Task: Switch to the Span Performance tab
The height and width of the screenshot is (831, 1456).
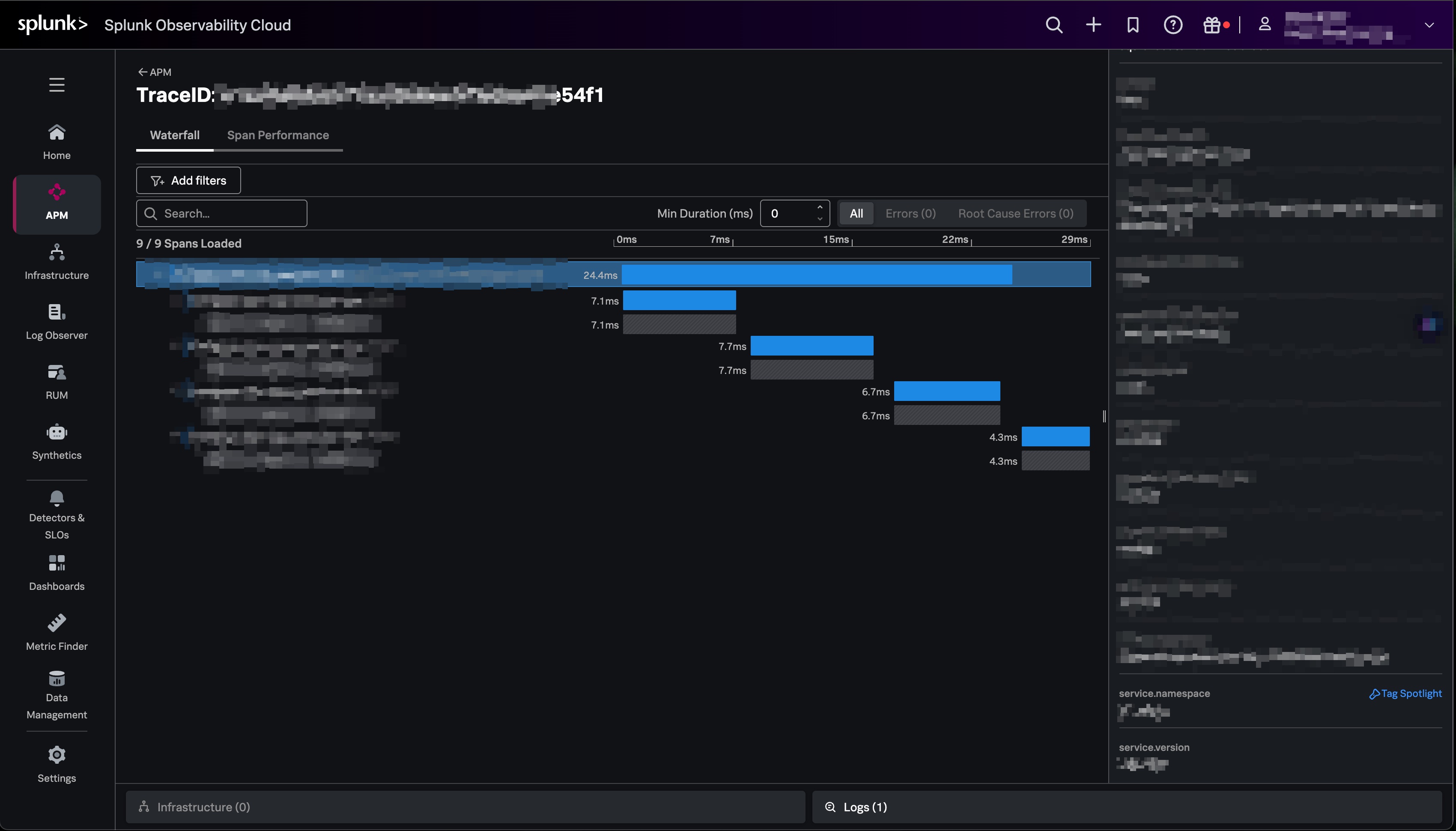Action: [x=278, y=135]
